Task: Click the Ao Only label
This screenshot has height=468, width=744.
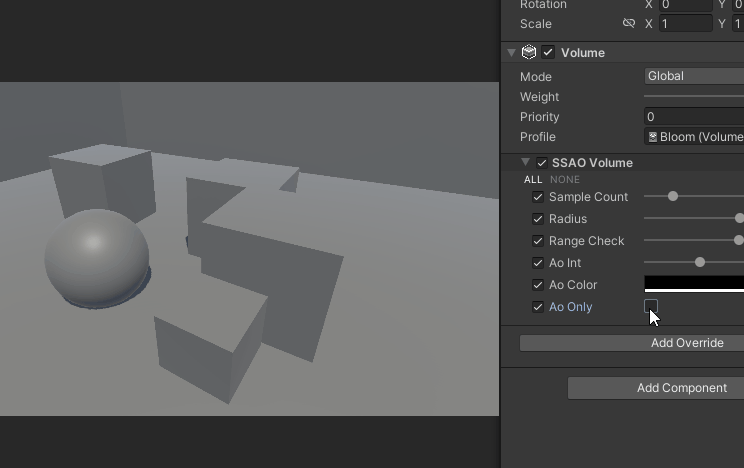Action: click(x=570, y=307)
